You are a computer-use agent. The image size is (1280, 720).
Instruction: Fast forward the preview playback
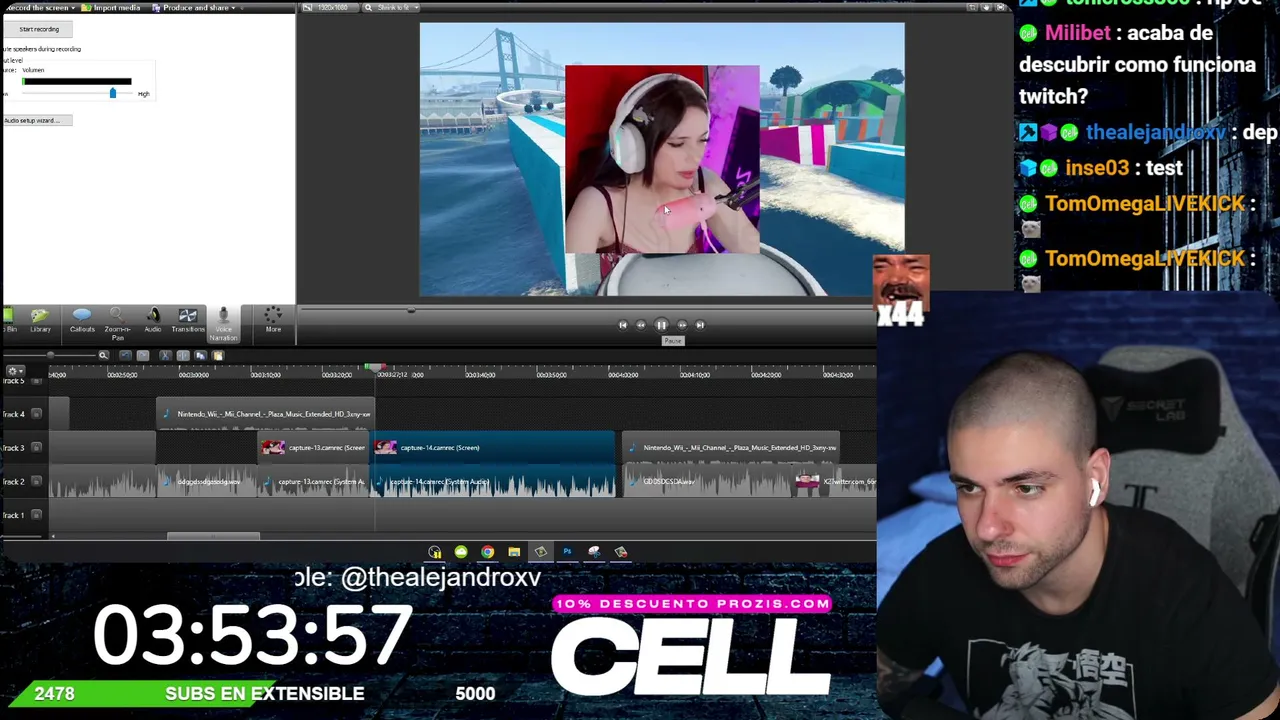[681, 325]
